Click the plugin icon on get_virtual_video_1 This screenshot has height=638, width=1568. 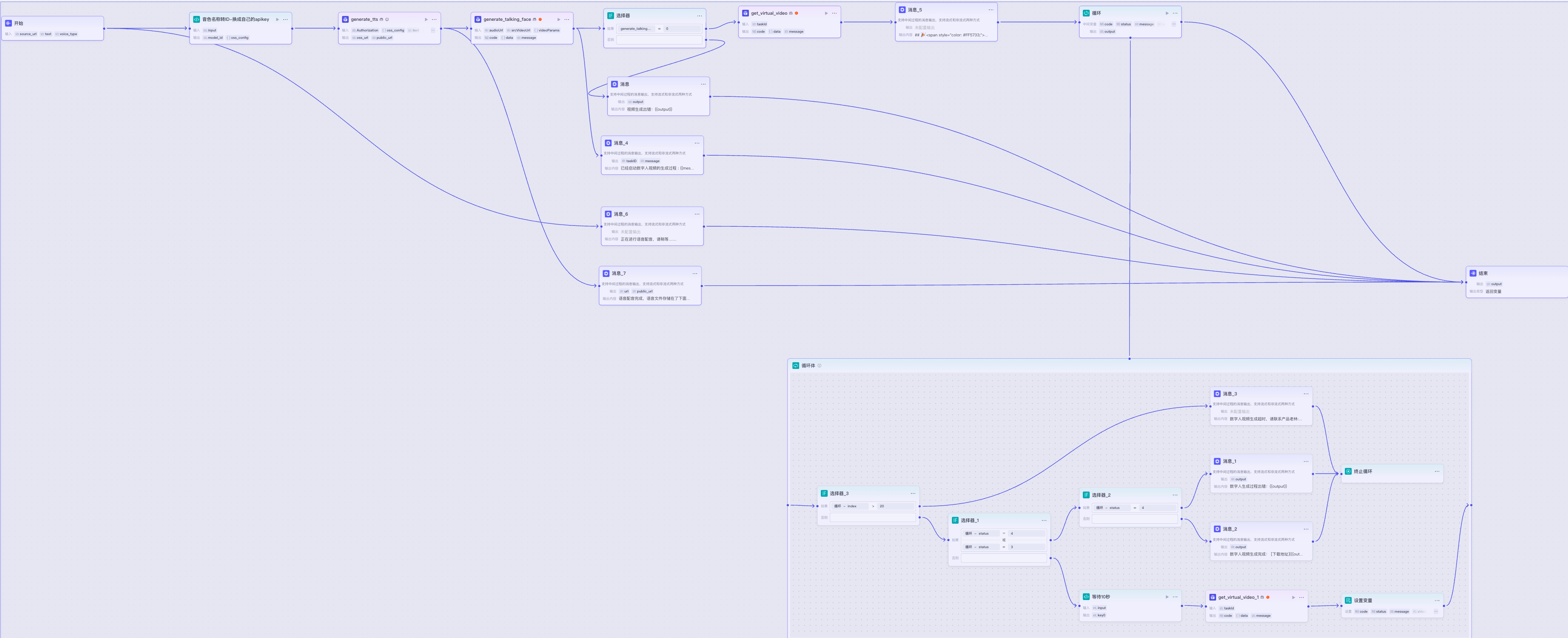click(1212, 597)
